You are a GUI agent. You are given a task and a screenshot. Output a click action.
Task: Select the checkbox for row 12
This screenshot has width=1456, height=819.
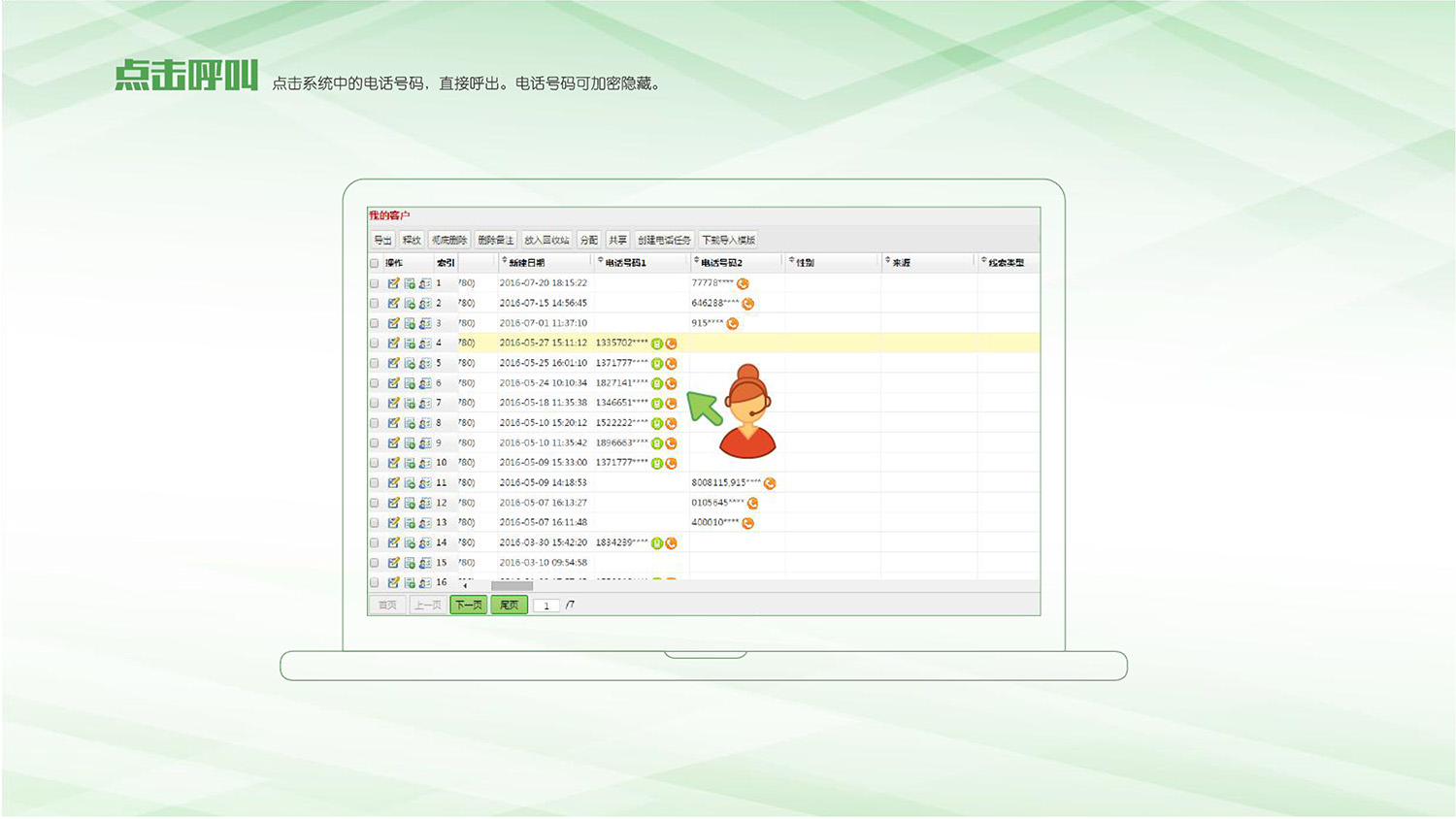tap(375, 503)
